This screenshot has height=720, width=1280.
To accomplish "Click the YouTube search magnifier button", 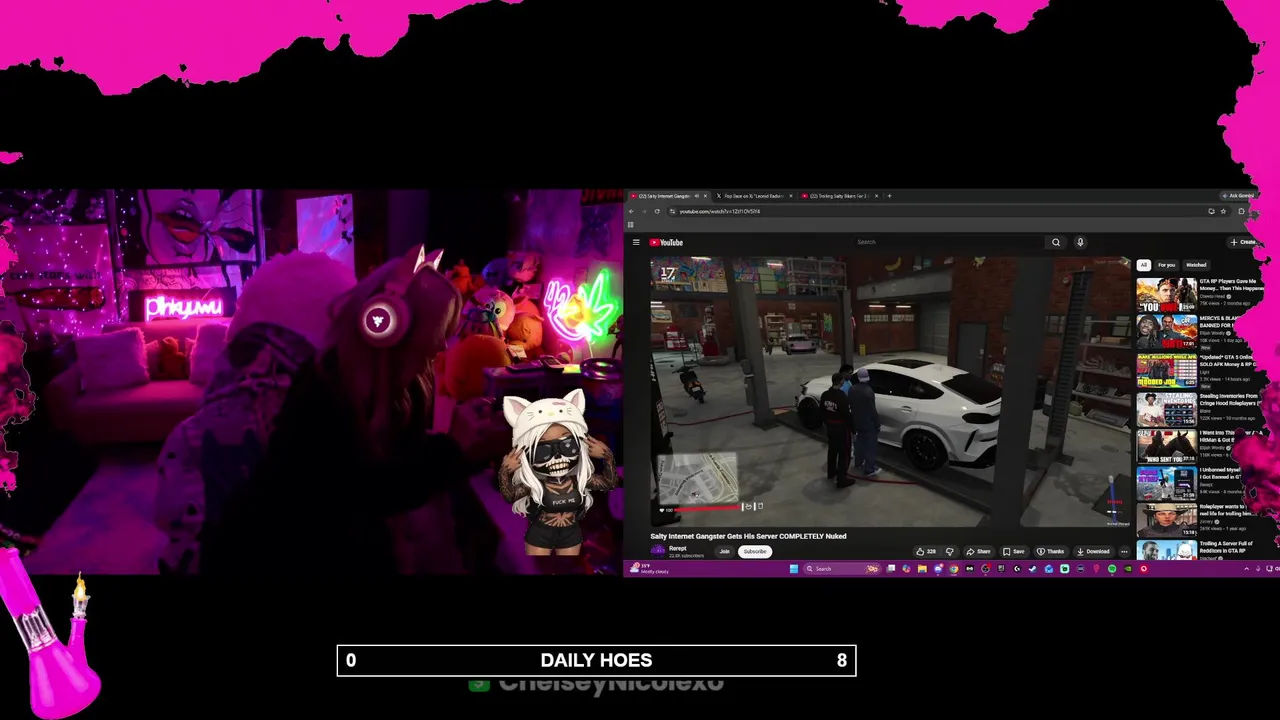I will [x=1055, y=242].
